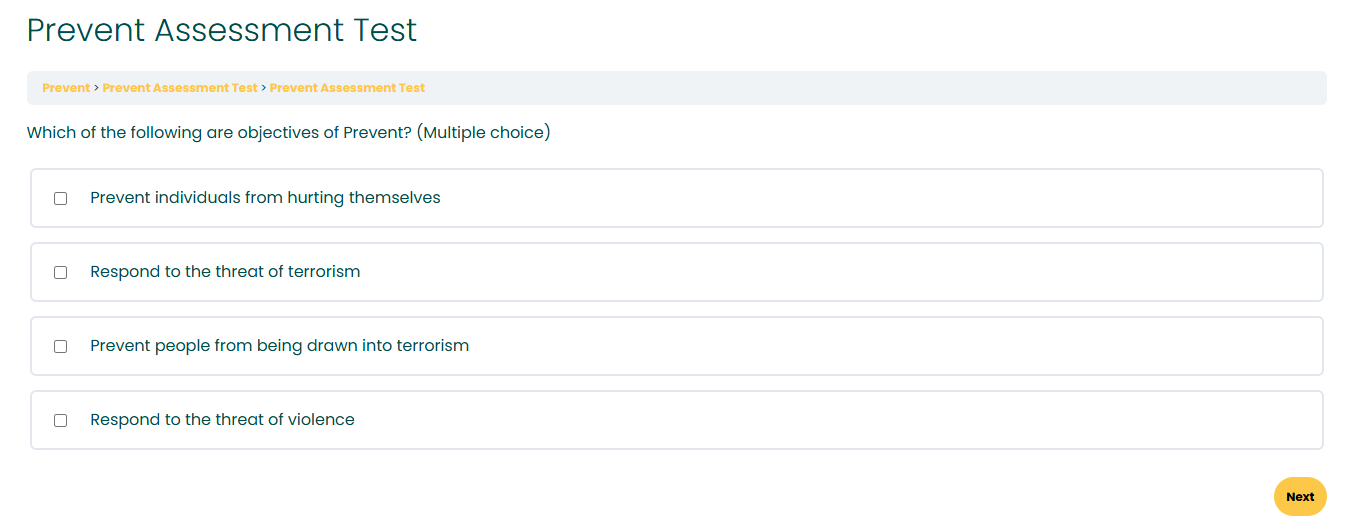Image resolution: width=1351 pixels, height=529 pixels.
Task: Click the 'Respond to the threat of violence' answer label
Action: point(222,420)
